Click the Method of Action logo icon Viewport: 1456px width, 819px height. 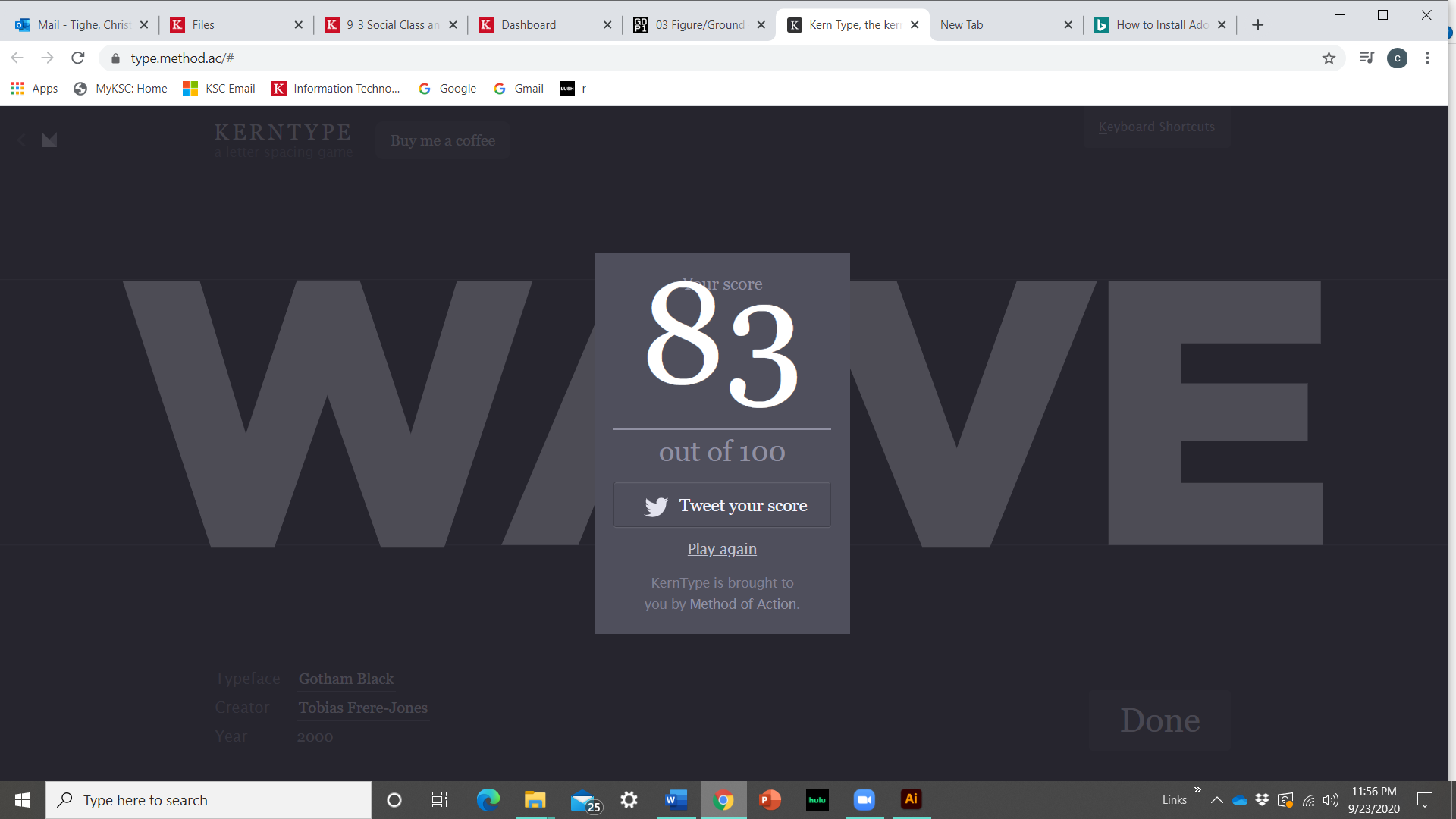49,140
